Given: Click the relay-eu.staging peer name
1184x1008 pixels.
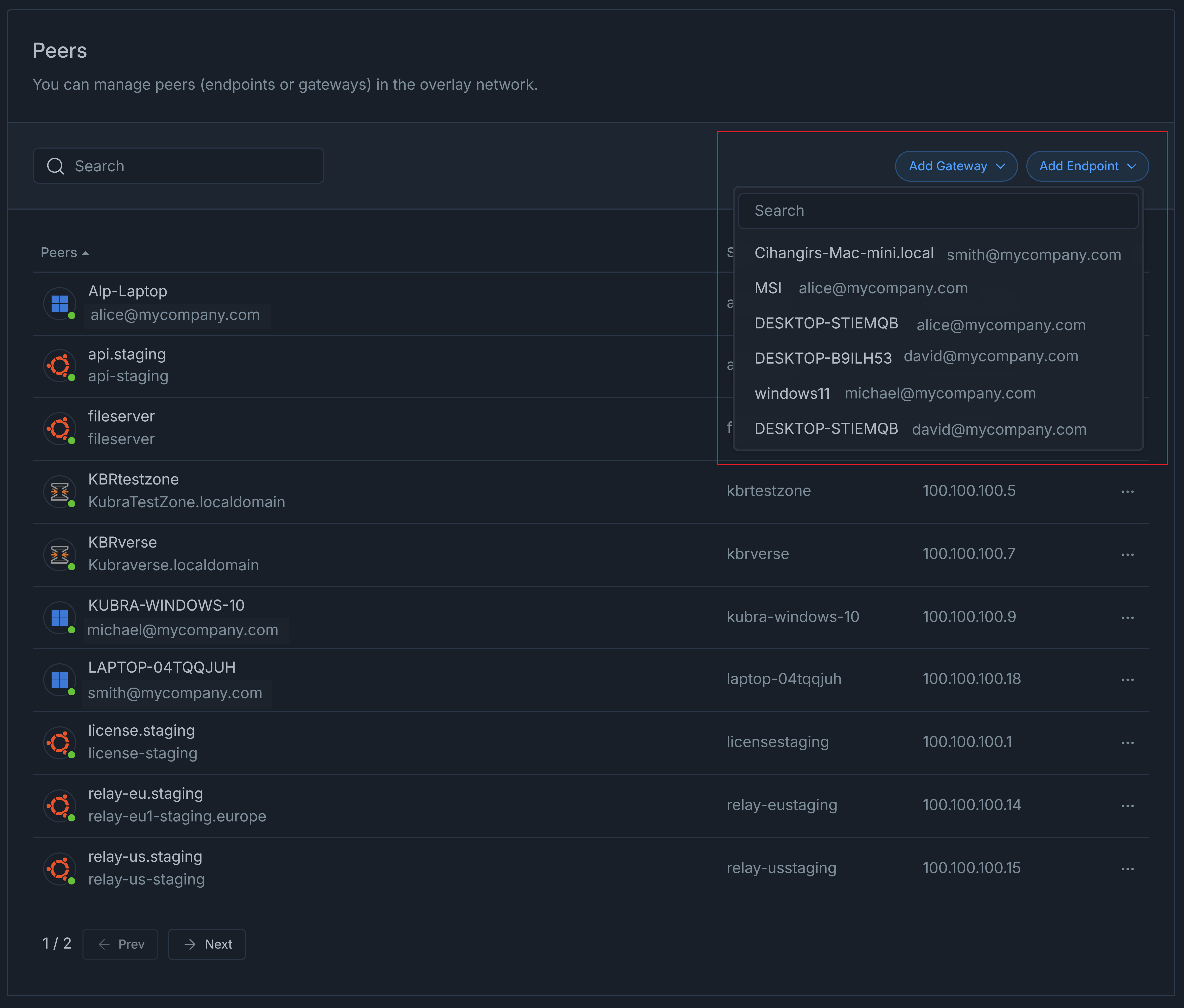Looking at the screenshot, I should 145,794.
